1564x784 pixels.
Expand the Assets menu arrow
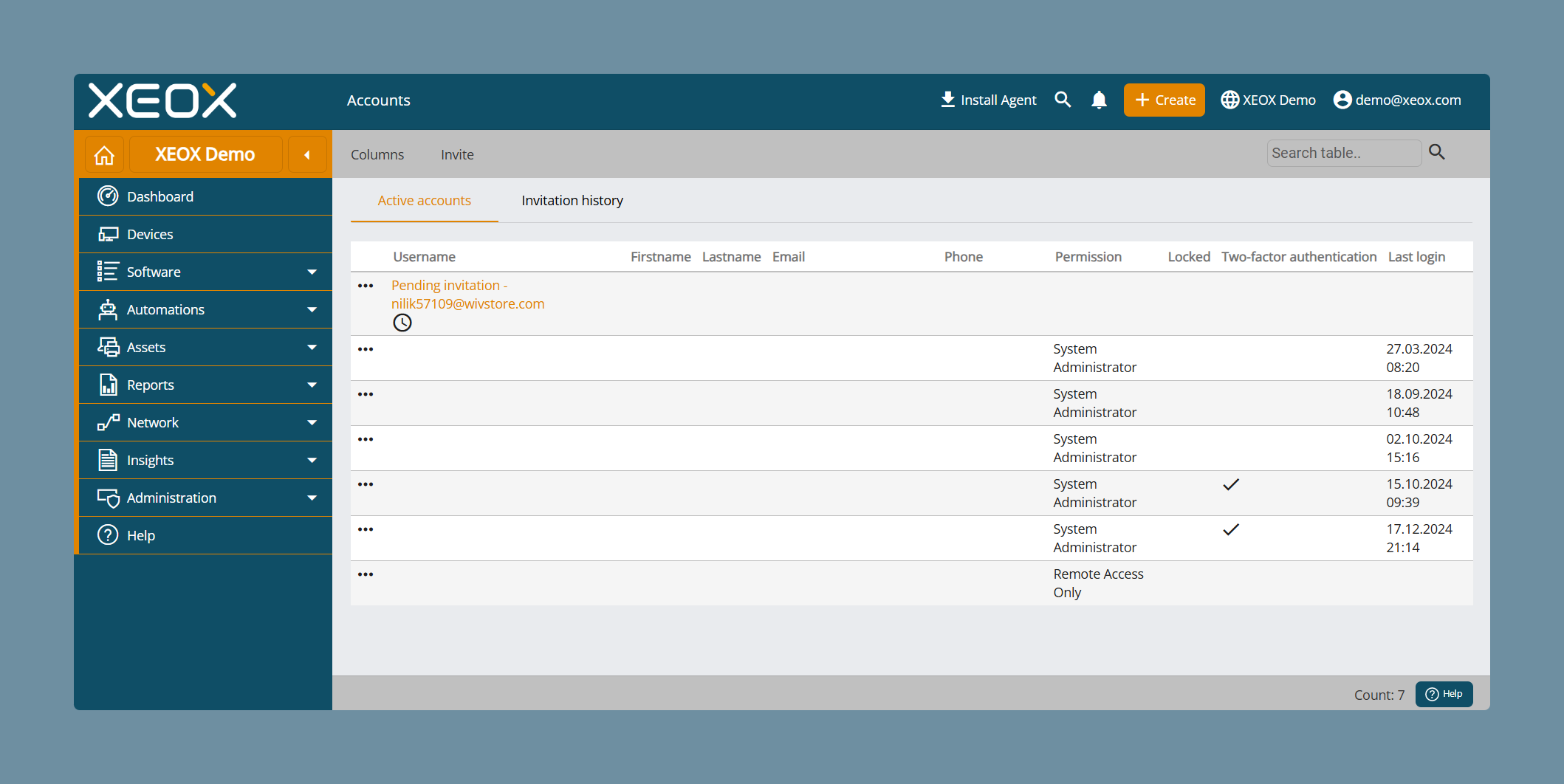(x=312, y=348)
